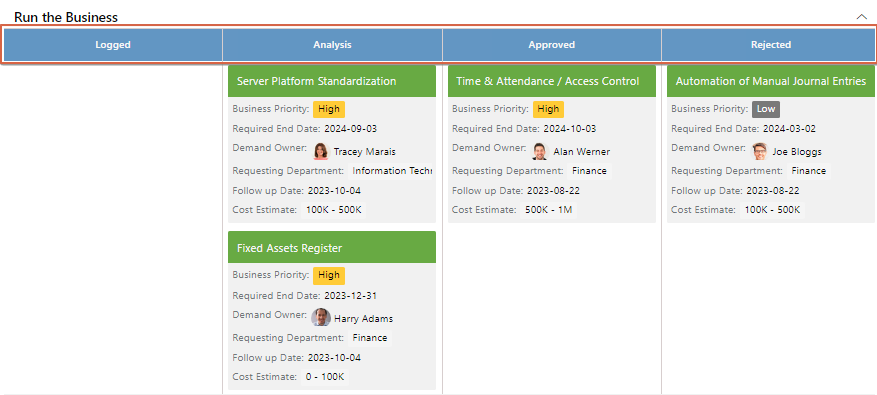Click Low priority badge on Automation card
This screenshot has height=395, width=877.
coord(766,109)
